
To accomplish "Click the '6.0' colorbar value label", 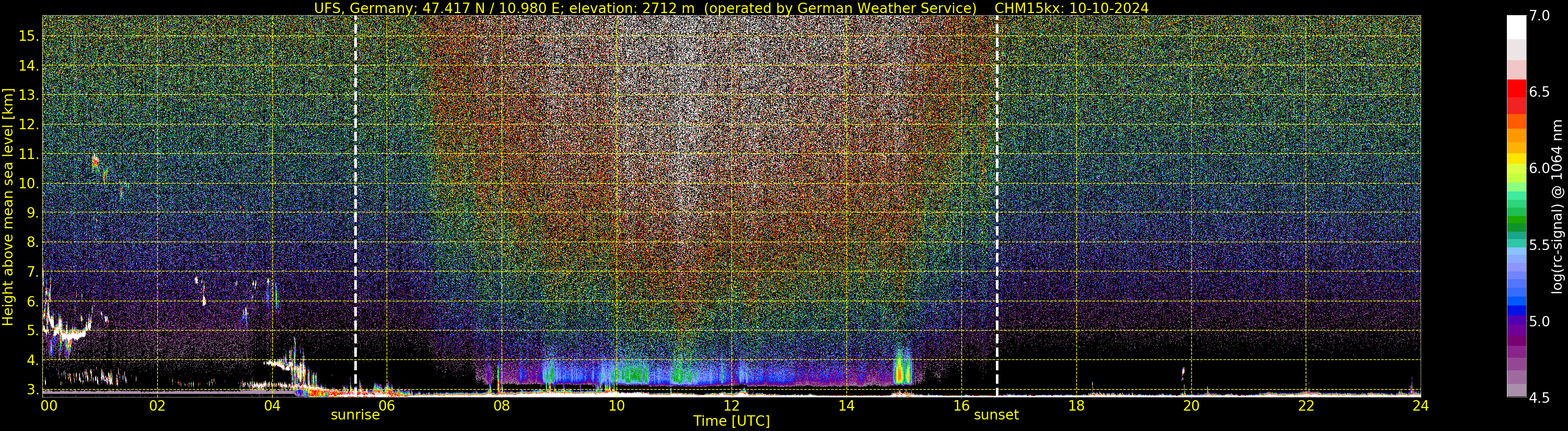I will pos(1539,168).
